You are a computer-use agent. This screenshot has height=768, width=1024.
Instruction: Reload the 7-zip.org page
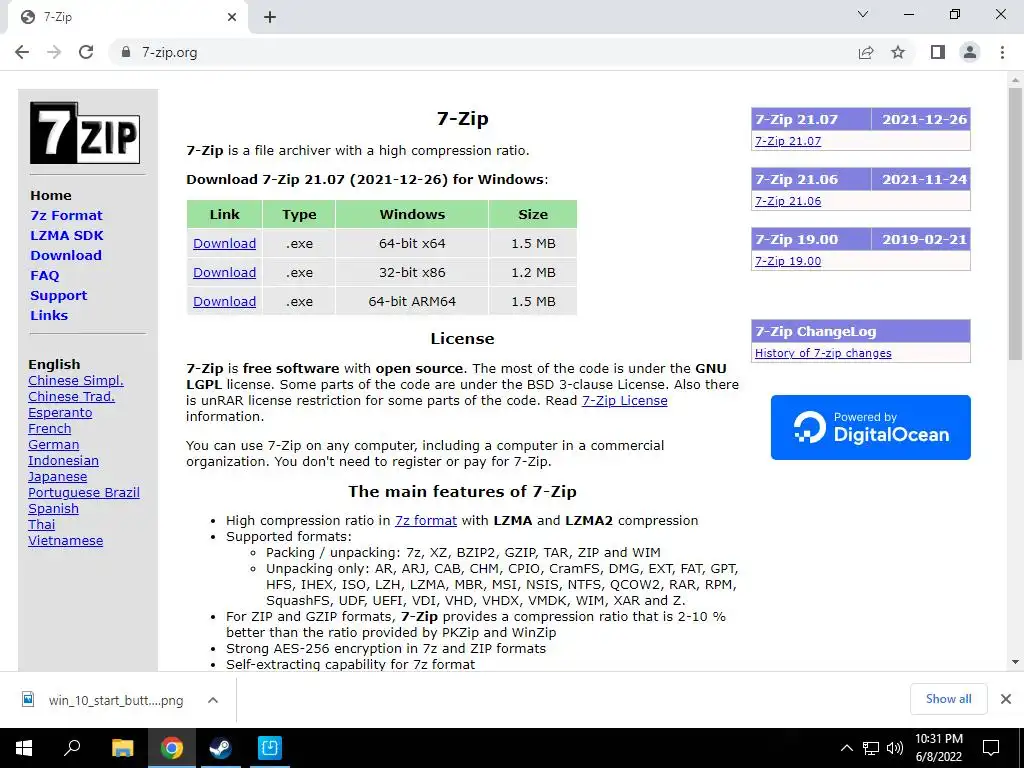[86, 52]
